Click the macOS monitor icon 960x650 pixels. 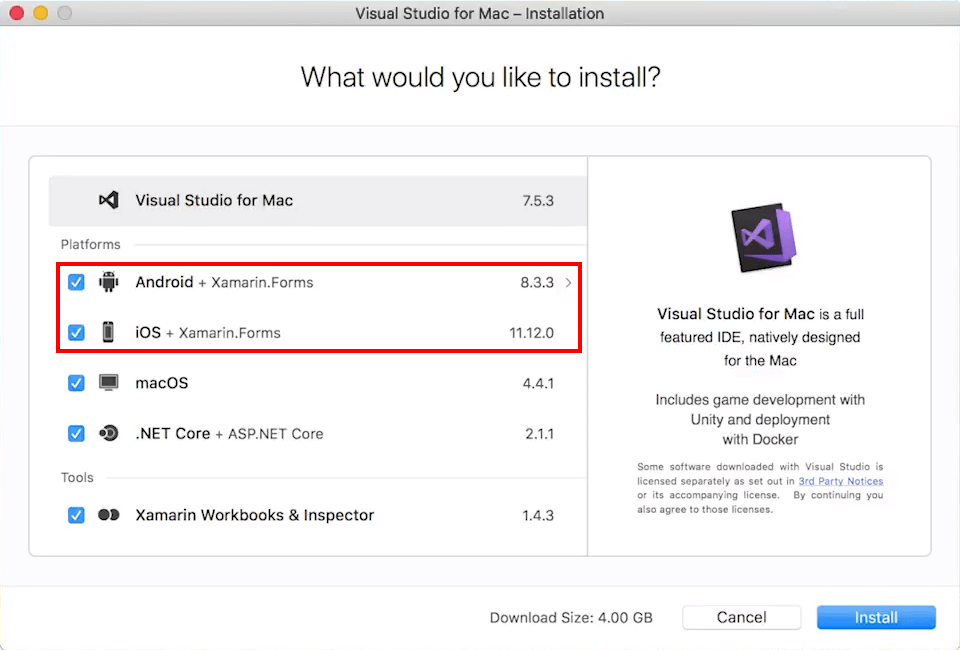click(108, 383)
